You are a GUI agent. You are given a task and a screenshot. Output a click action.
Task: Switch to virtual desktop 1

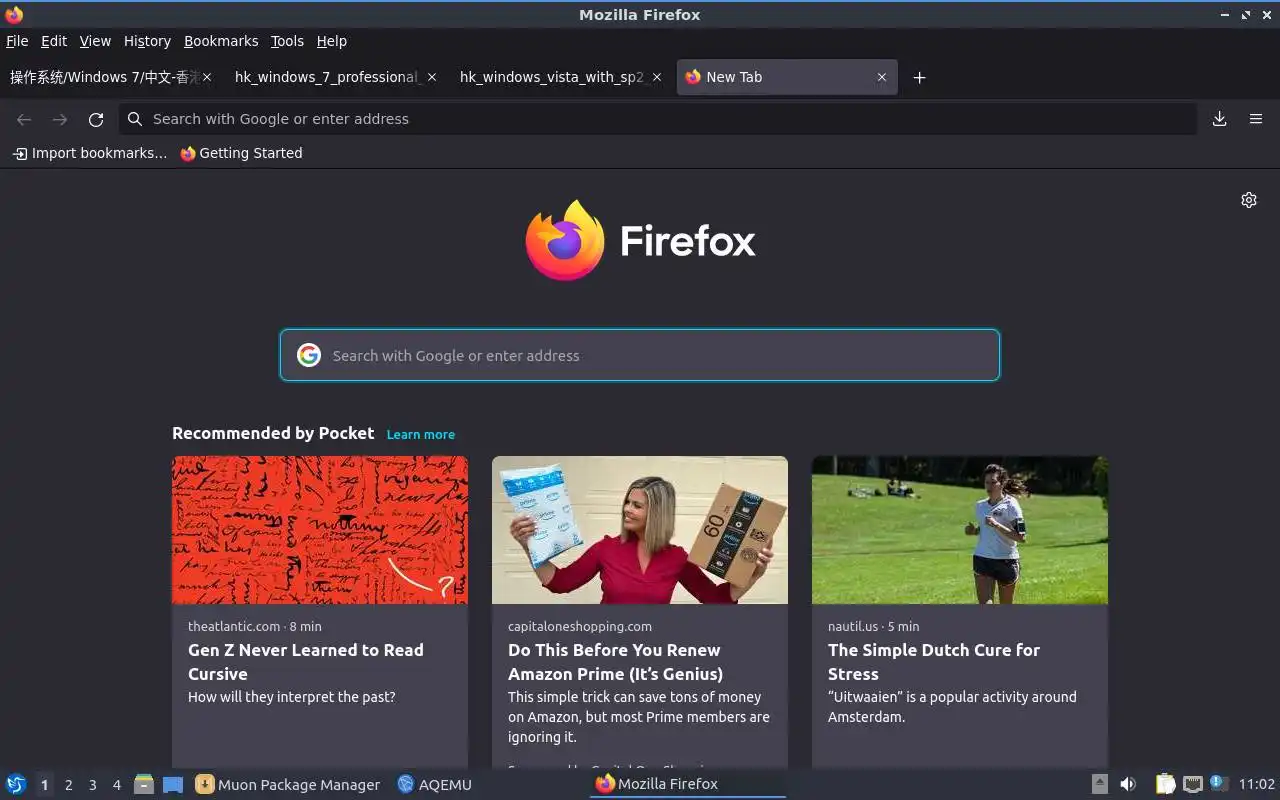(44, 785)
